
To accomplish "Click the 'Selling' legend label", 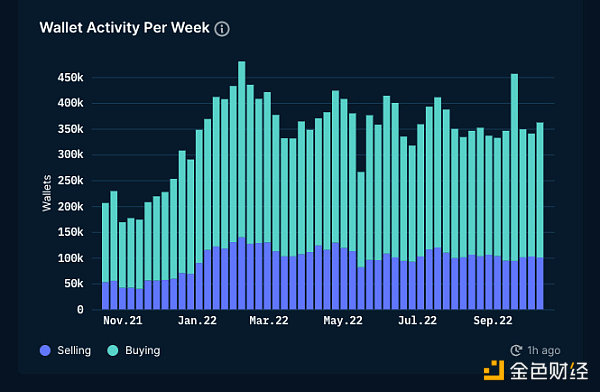I will tap(74, 350).
